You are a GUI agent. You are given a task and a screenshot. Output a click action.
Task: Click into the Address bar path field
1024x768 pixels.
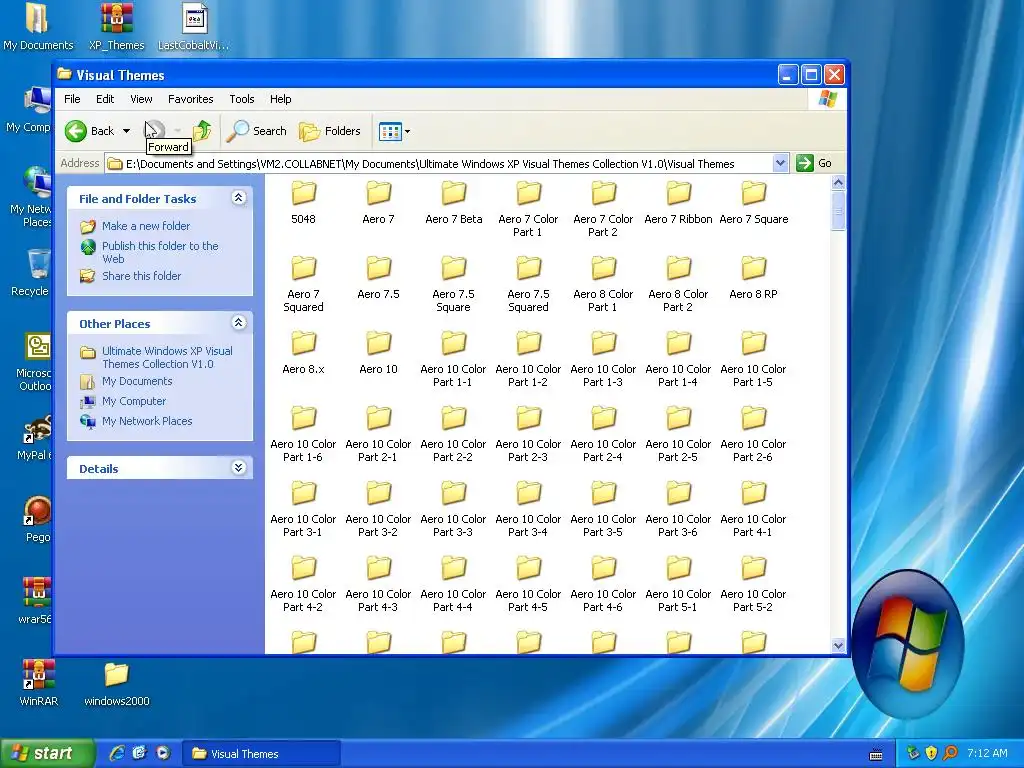[x=440, y=164]
